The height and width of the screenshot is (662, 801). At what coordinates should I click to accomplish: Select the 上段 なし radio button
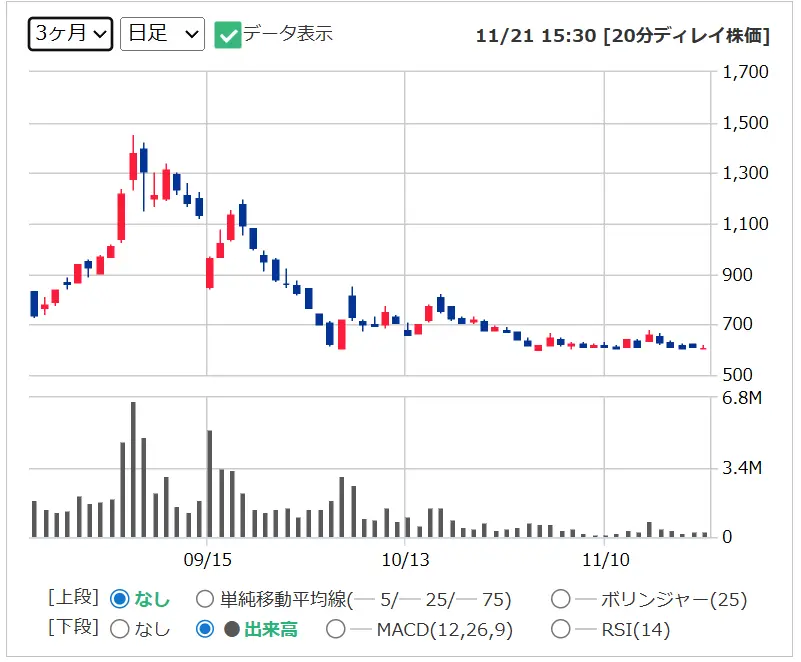(x=120, y=599)
